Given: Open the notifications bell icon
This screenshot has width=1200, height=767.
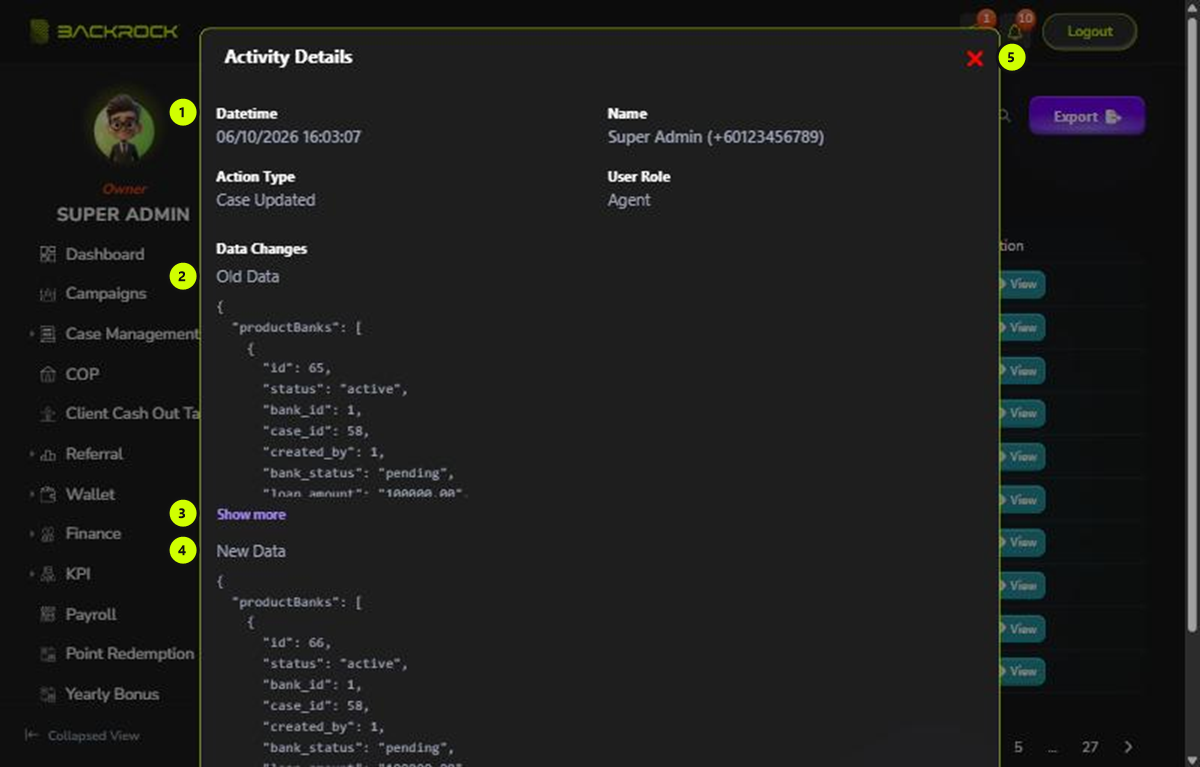Looking at the screenshot, I should (x=1015, y=32).
